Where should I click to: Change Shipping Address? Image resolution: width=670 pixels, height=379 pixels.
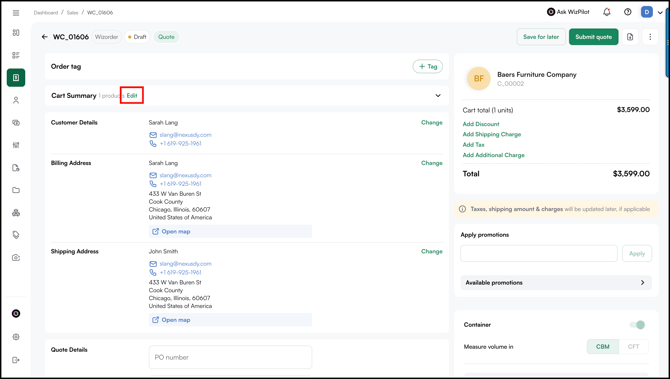coord(432,252)
